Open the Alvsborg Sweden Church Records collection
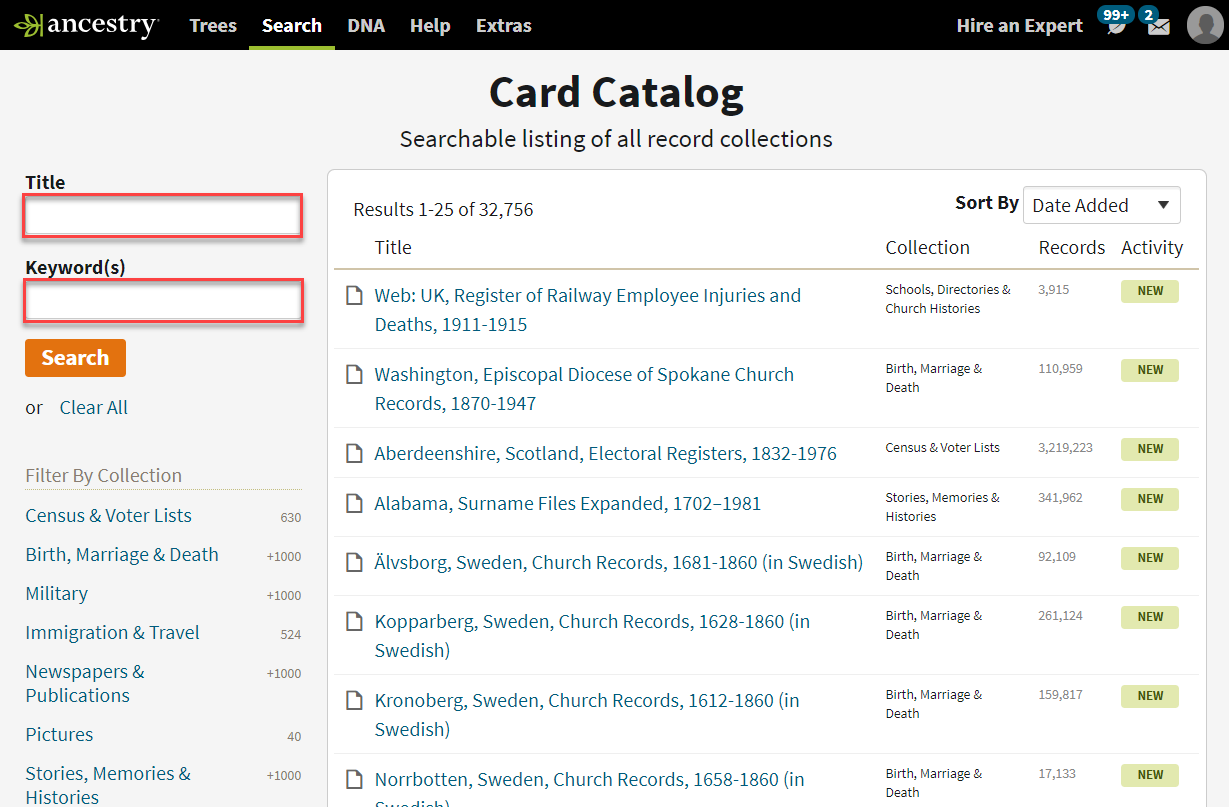Screen dimensions: 1229x807 pyautogui.click(x=618, y=562)
